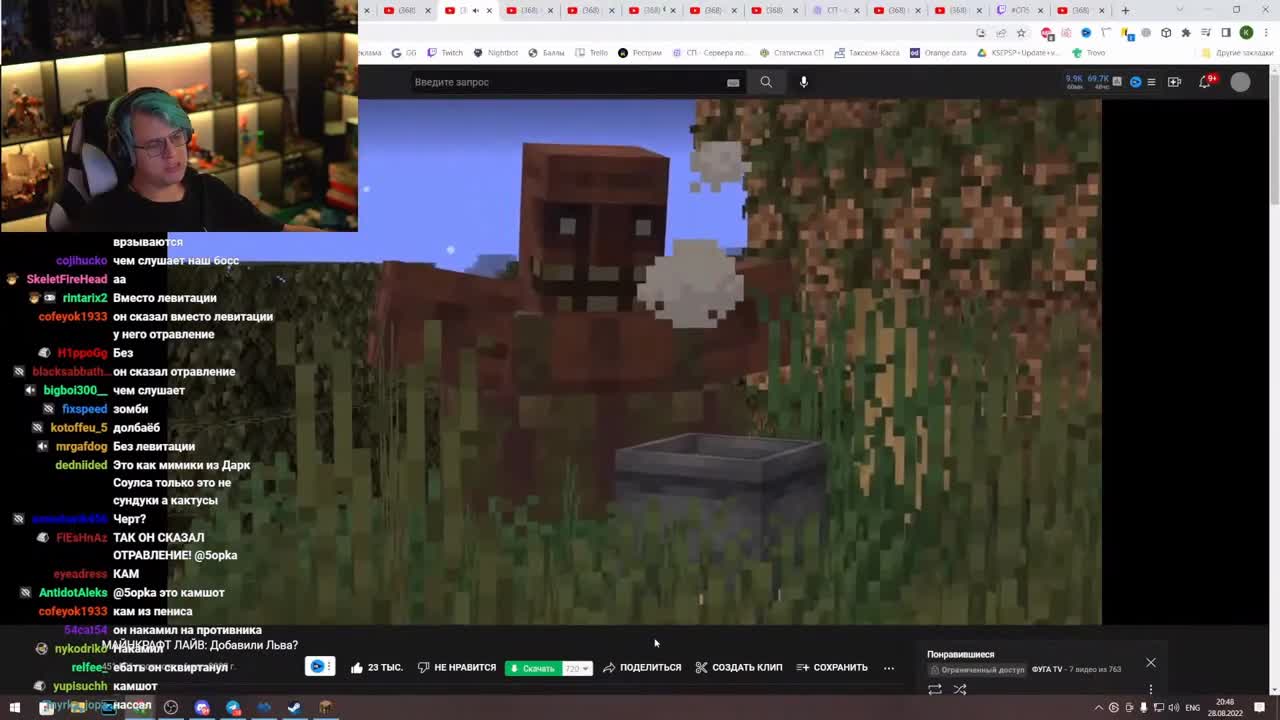Expand the 720 quality dropdown next to Скачать
1280x720 pixels.
point(577,668)
